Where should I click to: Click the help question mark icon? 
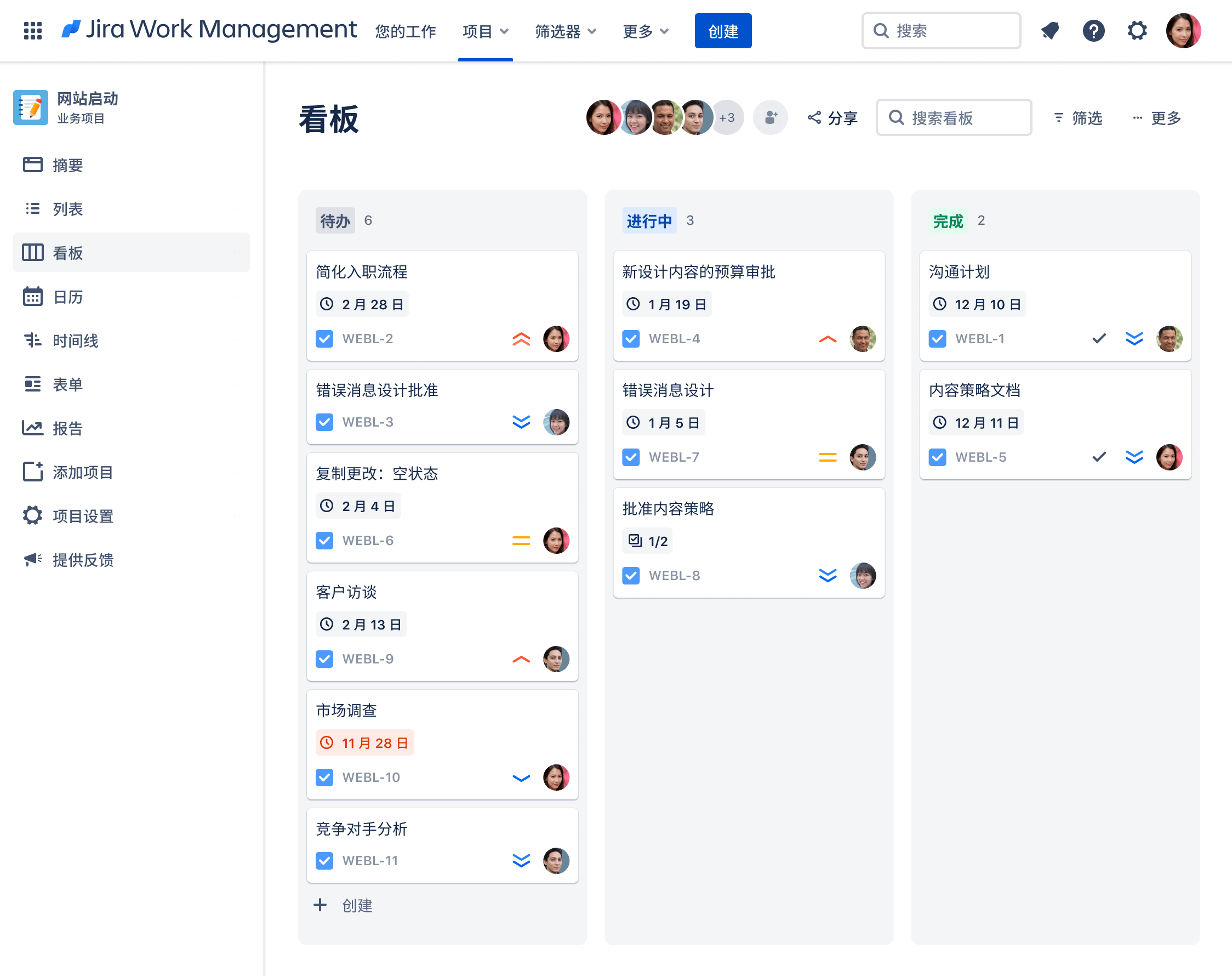tap(1093, 31)
